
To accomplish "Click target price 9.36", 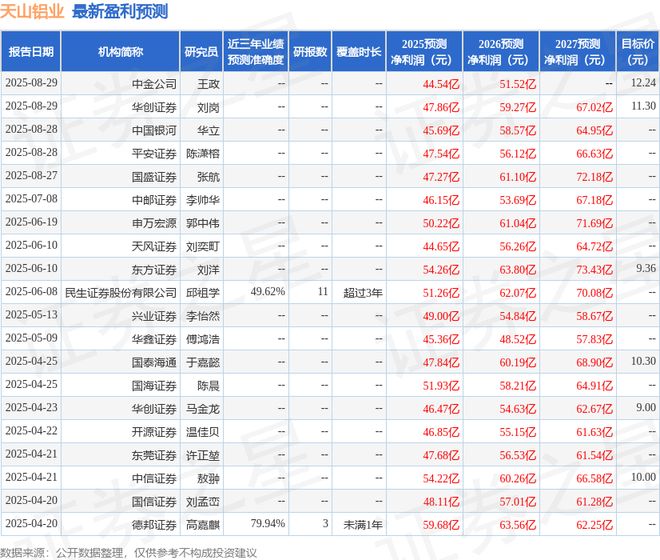I will 646,268.
